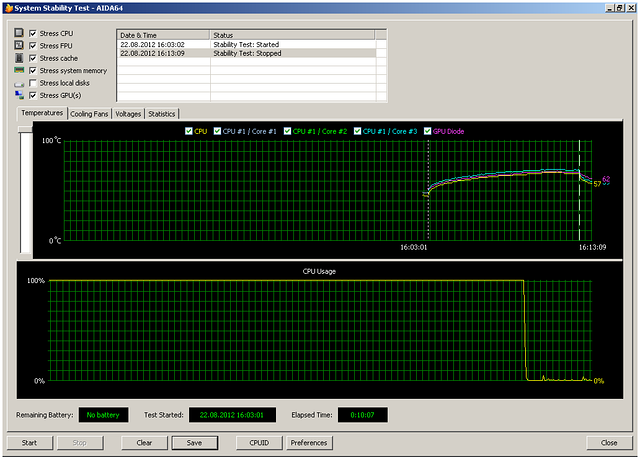Select the Stability Test: Stopped log row
The height and width of the screenshot is (457, 640).
tap(245, 53)
